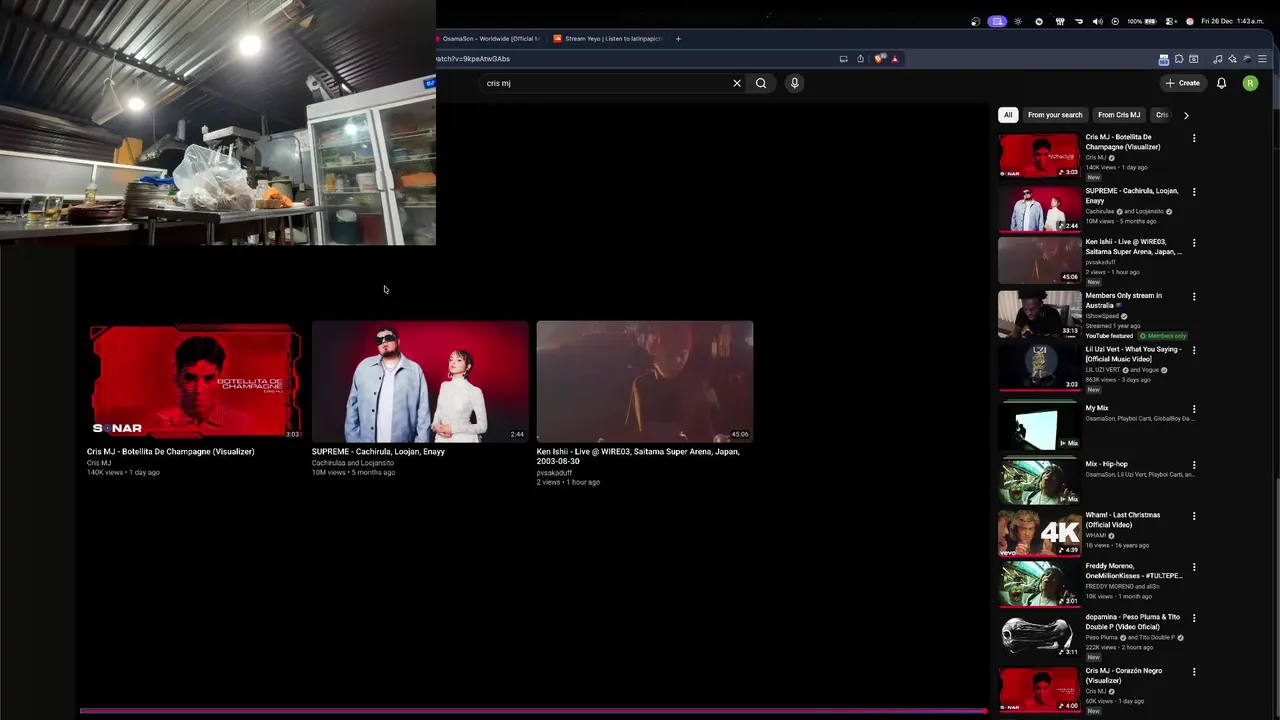Open YouTube notifications bell
The height and width of the screenshot is (720, 1280).
pos(1221,83)
